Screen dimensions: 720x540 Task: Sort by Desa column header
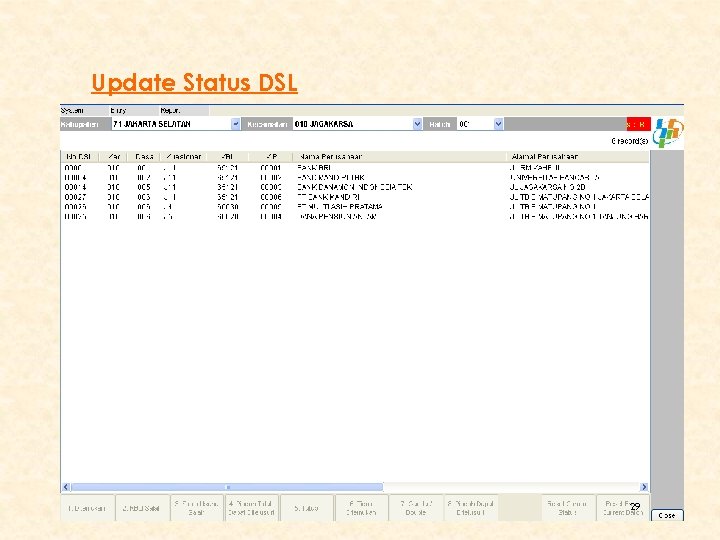[144, 157]
